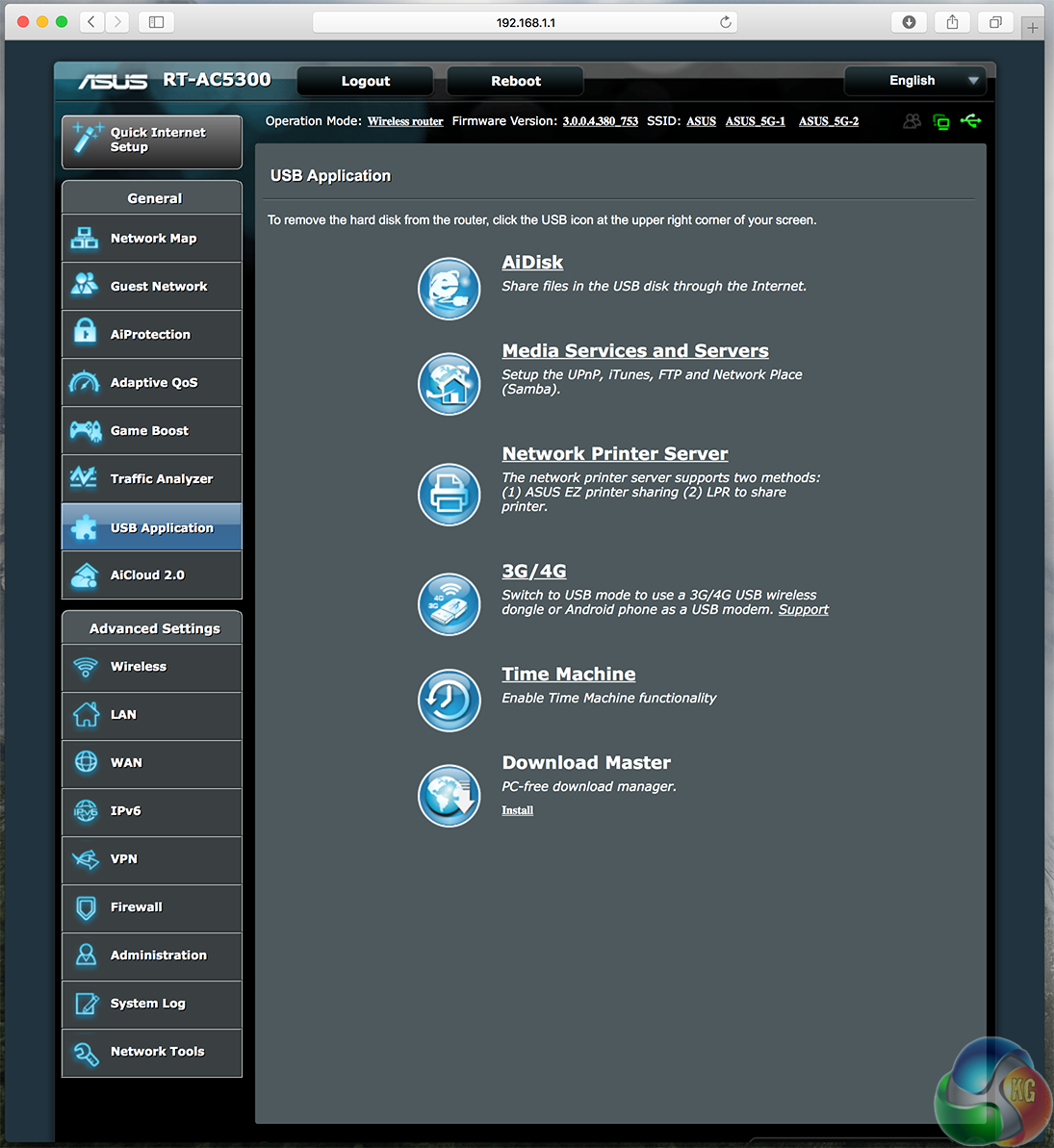Open the Network Printer Server link

tap(614, 454)
